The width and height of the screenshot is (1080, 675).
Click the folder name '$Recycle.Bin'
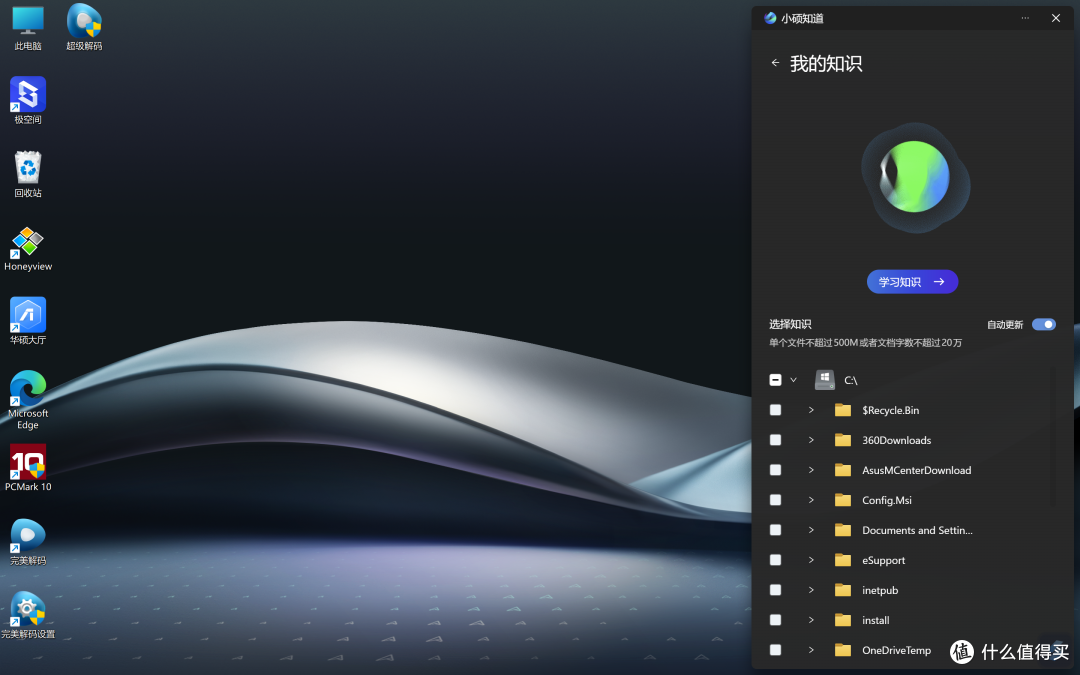pyautogui.click(x=891, y=410)
